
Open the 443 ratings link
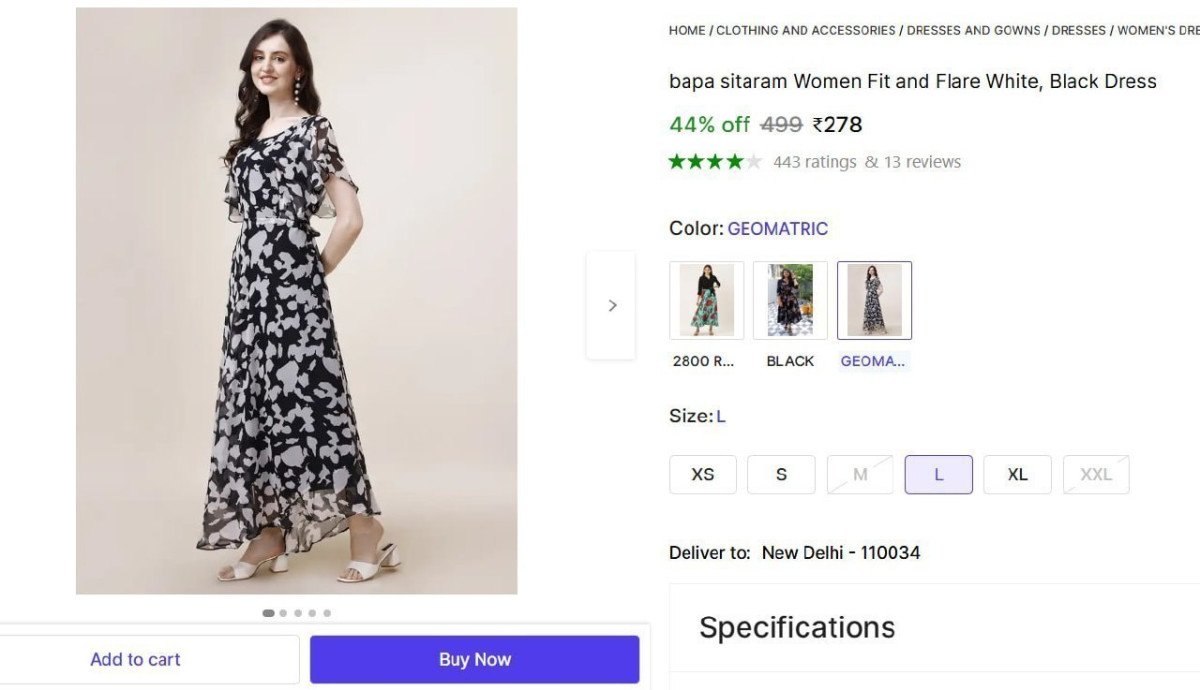[x=815, y=162]
